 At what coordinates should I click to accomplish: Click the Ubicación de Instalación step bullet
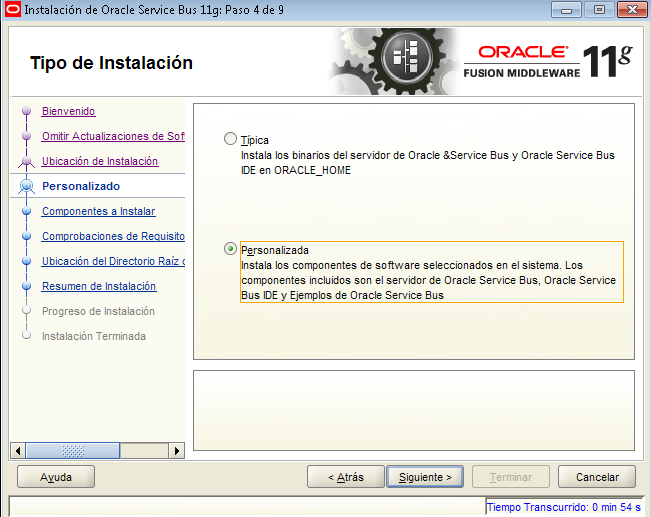click(x=27, y=161)
